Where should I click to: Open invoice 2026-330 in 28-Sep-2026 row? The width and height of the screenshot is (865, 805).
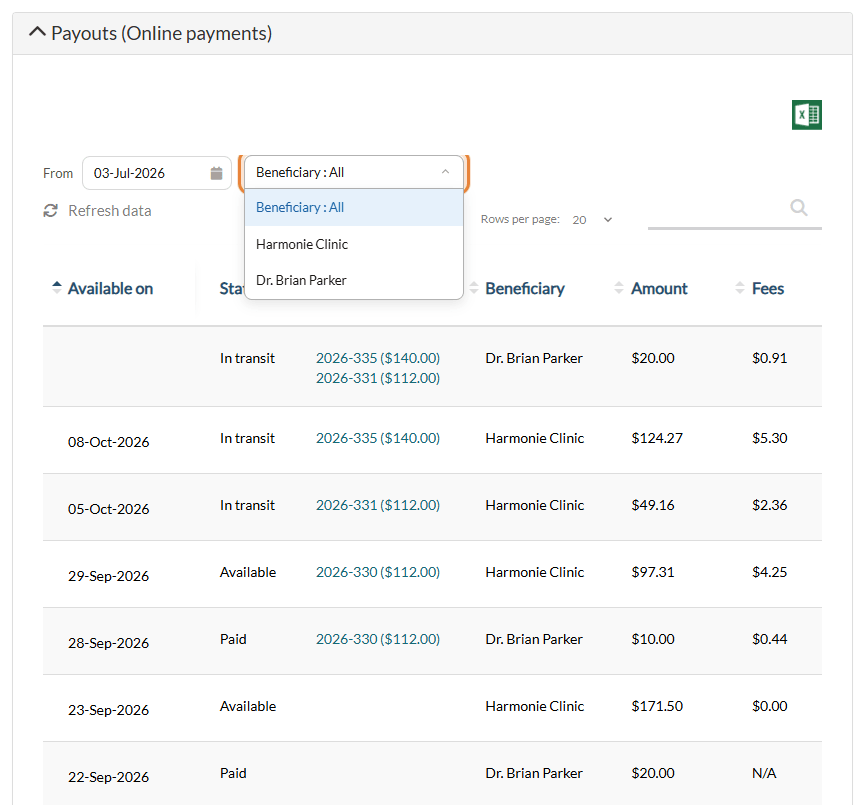[378, 639]
